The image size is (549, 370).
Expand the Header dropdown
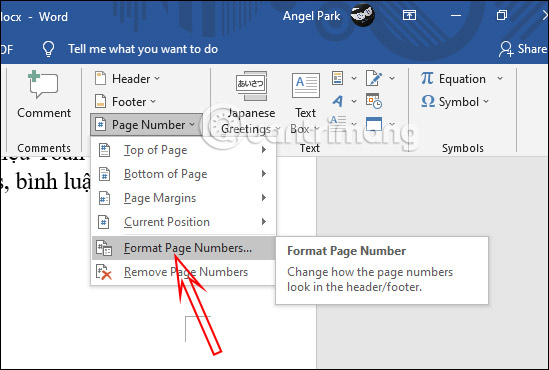click(x=127, y=79)
